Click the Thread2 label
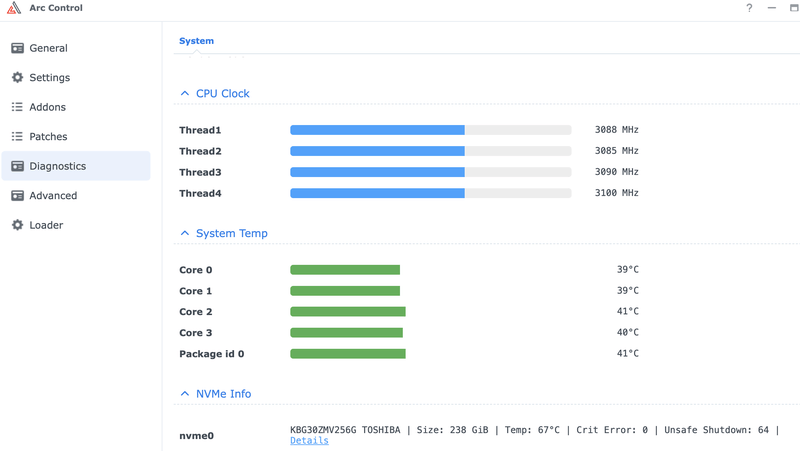Viewport: 800px width, 451px height. pos(200,151)
